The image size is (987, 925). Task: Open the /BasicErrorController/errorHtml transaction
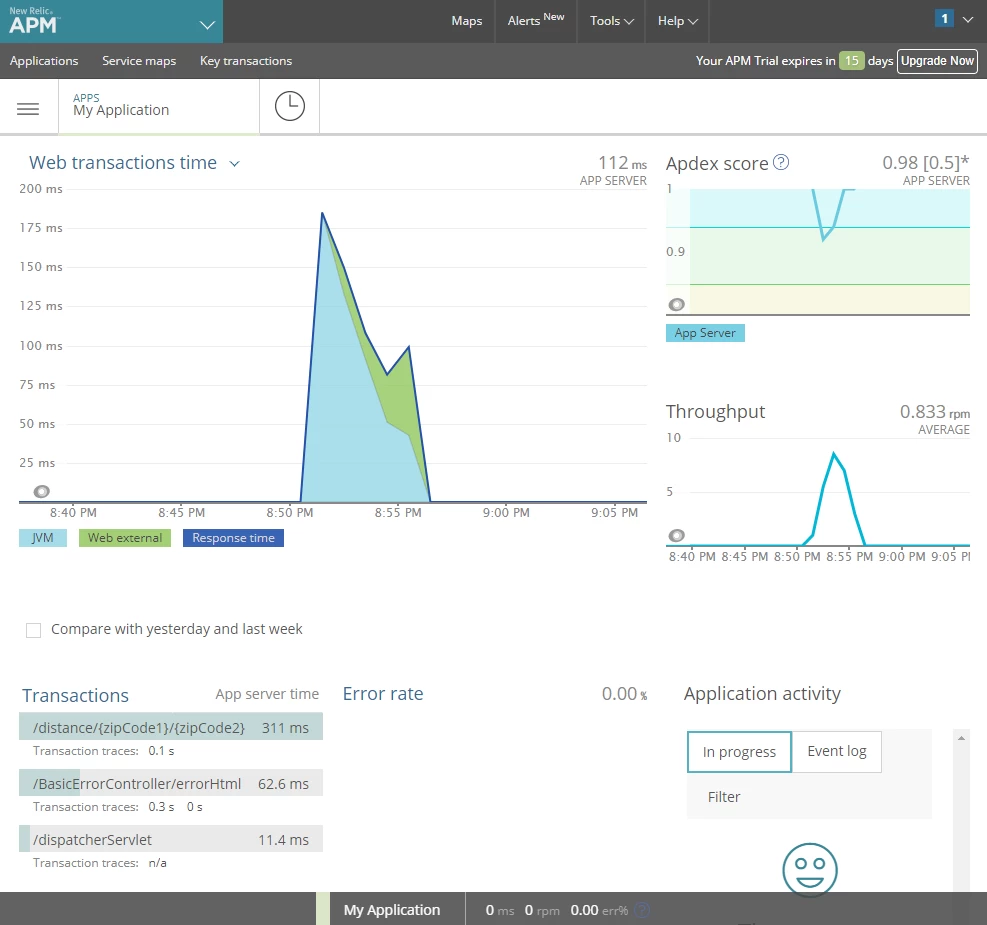point(171,783)
